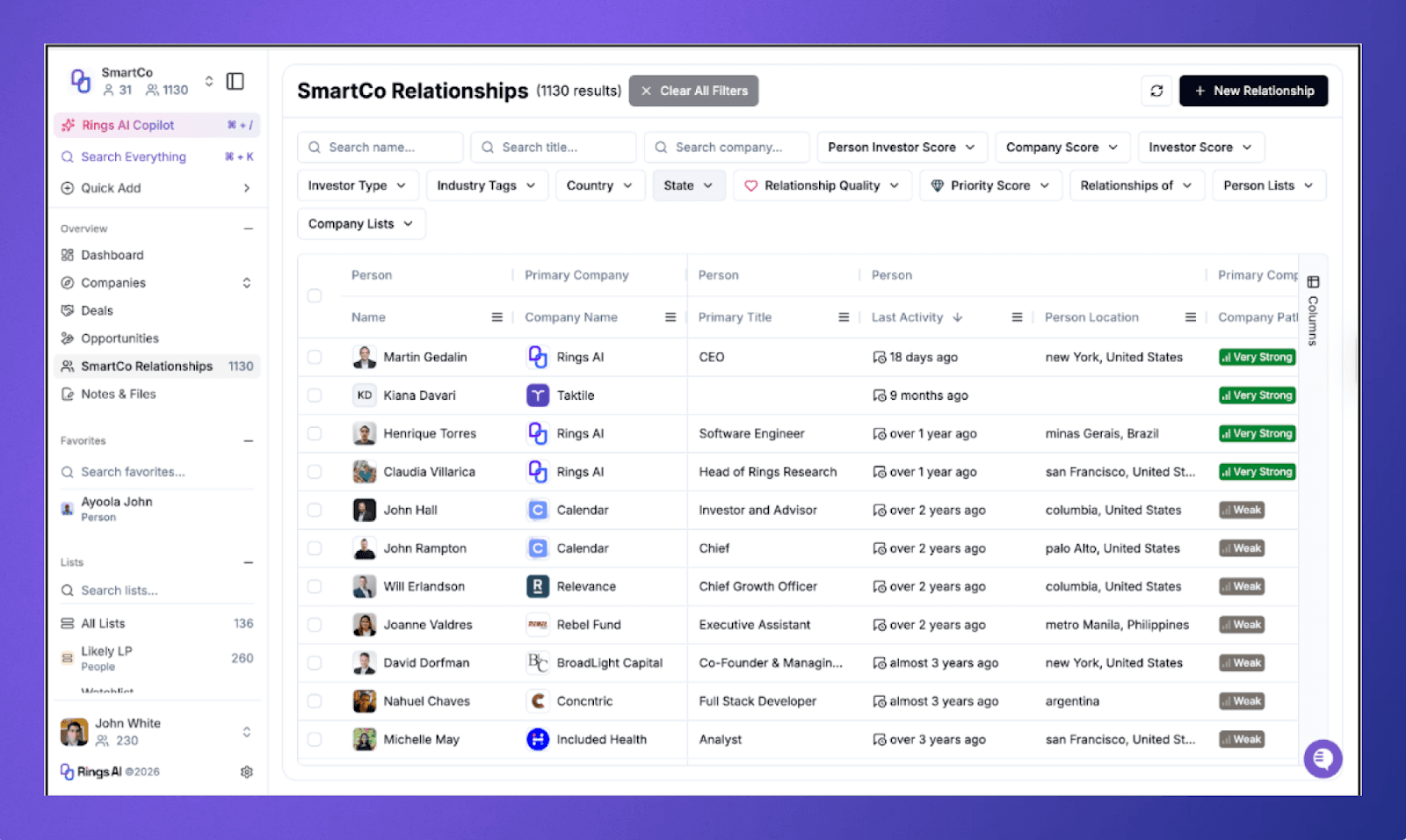Click the settings gear next to Rings AI
This screenshot has width=1406, height=840.
pos(247,771)
